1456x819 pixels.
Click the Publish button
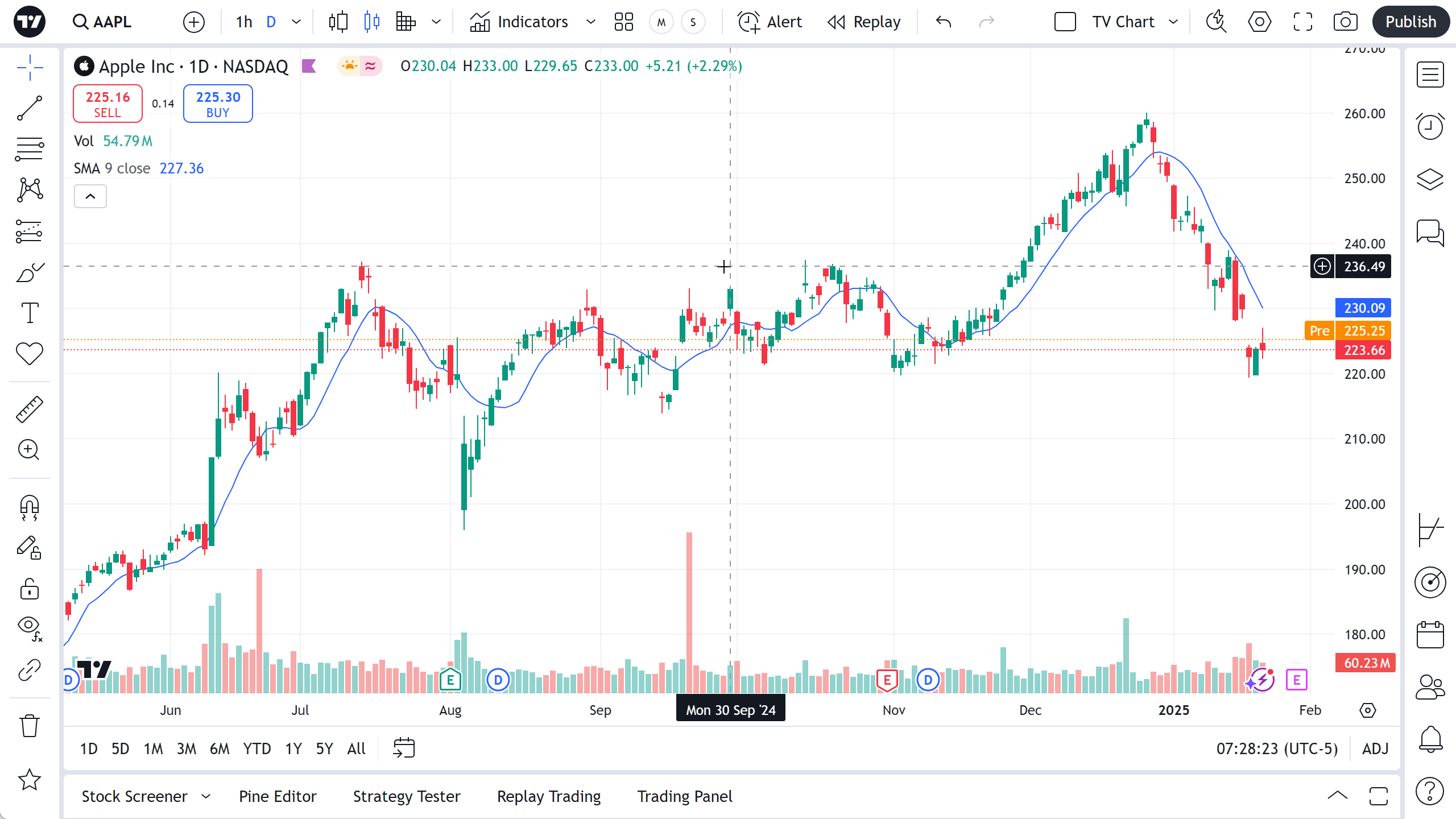[x=1410, y=22]
